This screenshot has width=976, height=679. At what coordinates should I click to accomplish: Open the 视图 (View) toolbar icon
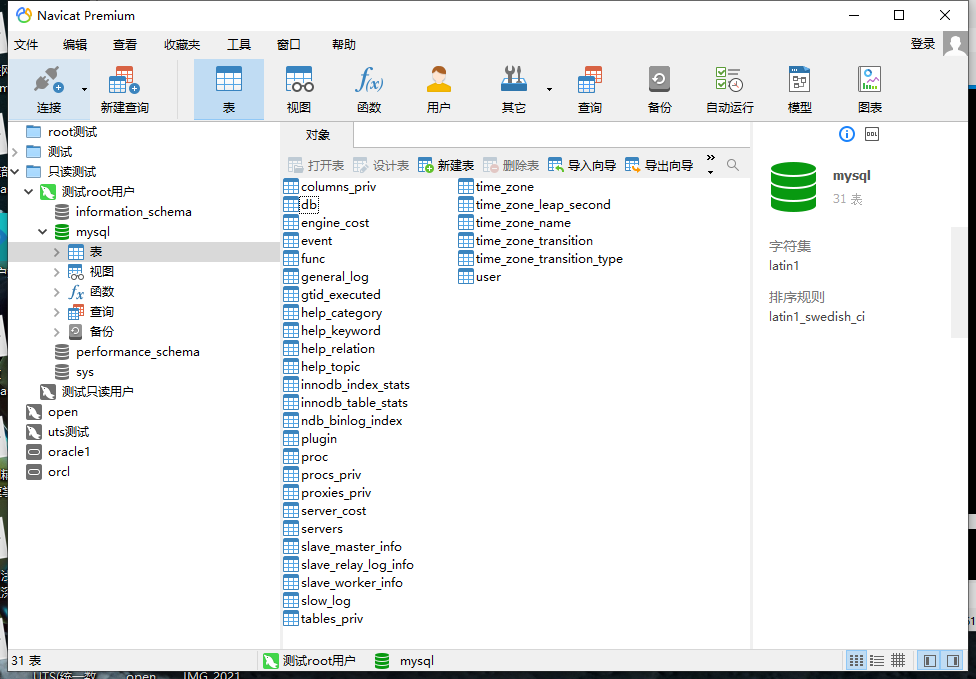(299, 89)
